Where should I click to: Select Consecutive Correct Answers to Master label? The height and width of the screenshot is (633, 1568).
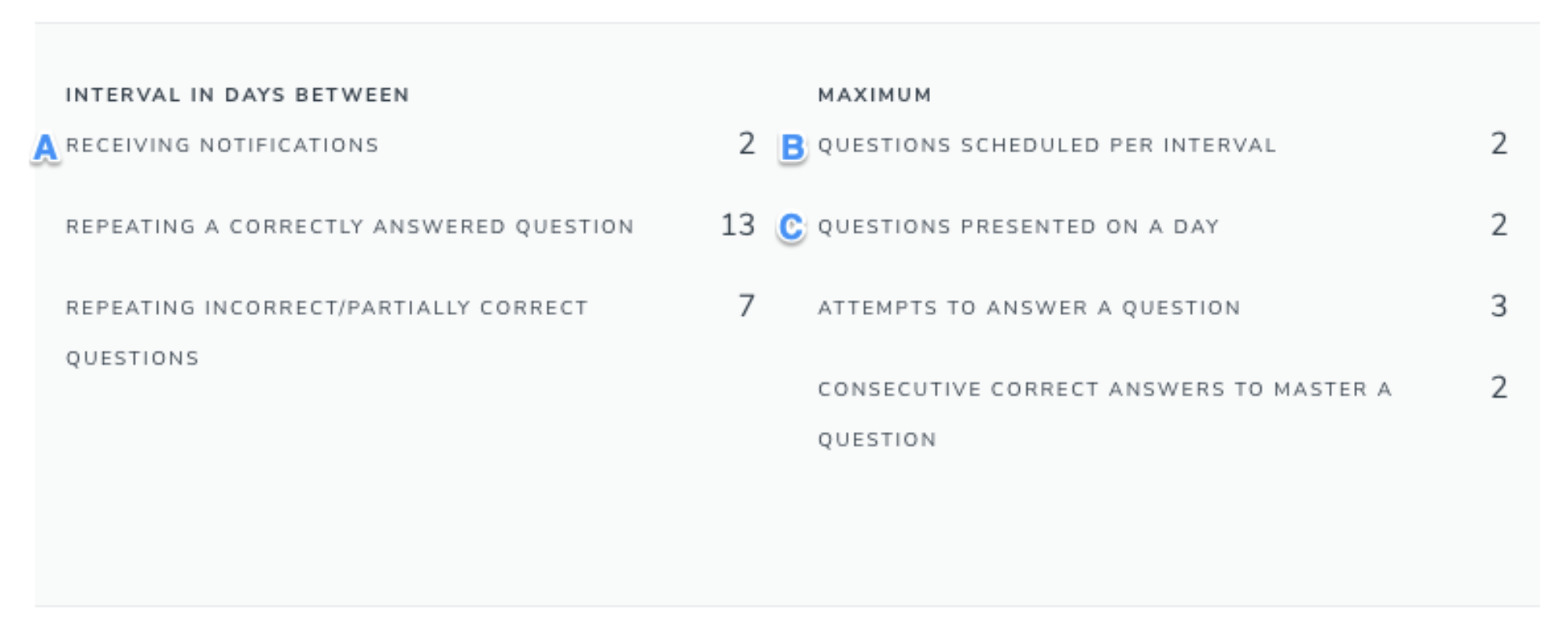(1105, 414)
